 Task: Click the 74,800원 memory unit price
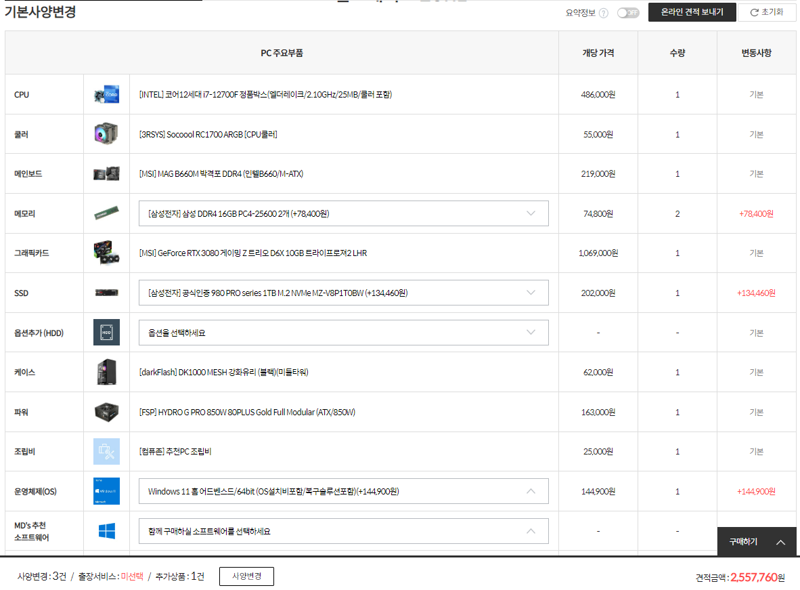point(598,213)
